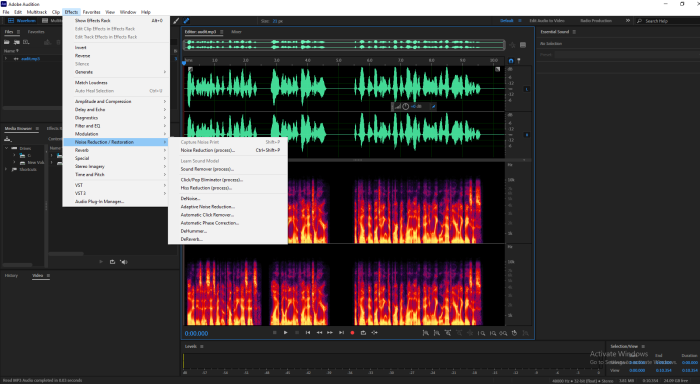This screenshot has height=384, width=700.
Task: Collapse the Drives tree node
Action: (x=6, y=148)
